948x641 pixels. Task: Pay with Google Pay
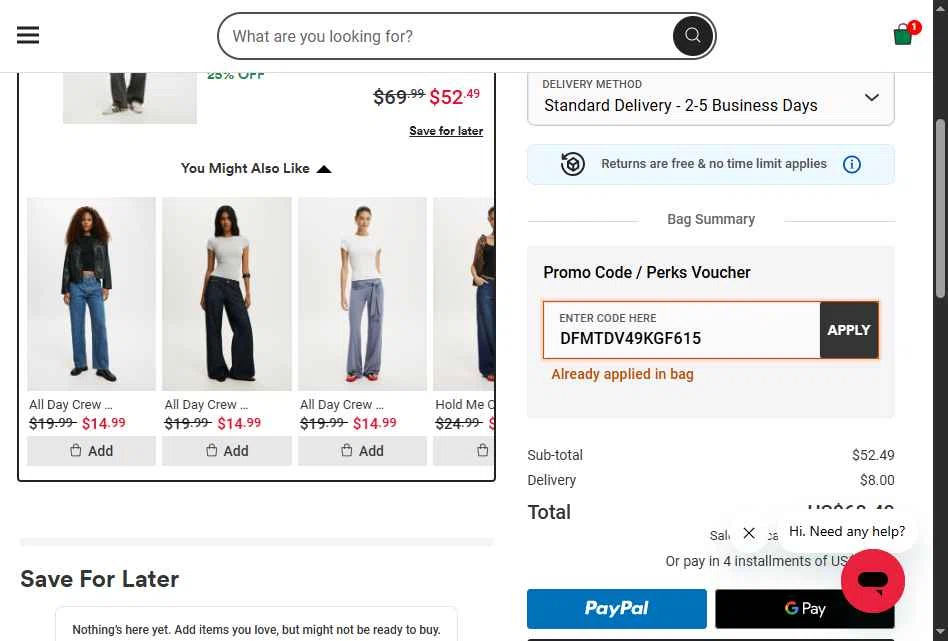click(x=804, y=608)
